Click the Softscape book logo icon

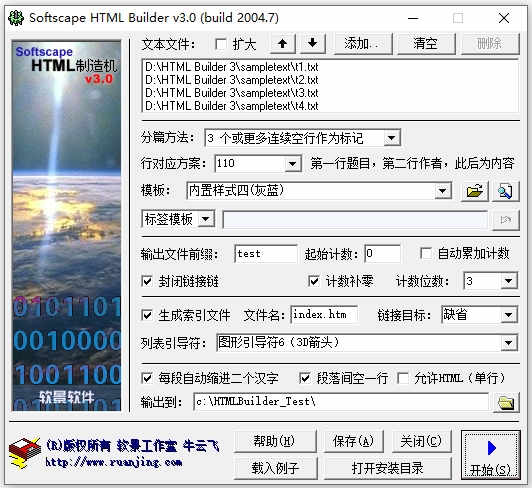pyautogui.click(x=24, y=453)
